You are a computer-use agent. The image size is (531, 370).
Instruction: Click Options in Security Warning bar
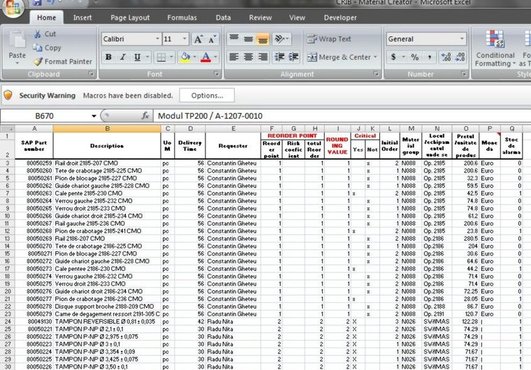(207, 95)
